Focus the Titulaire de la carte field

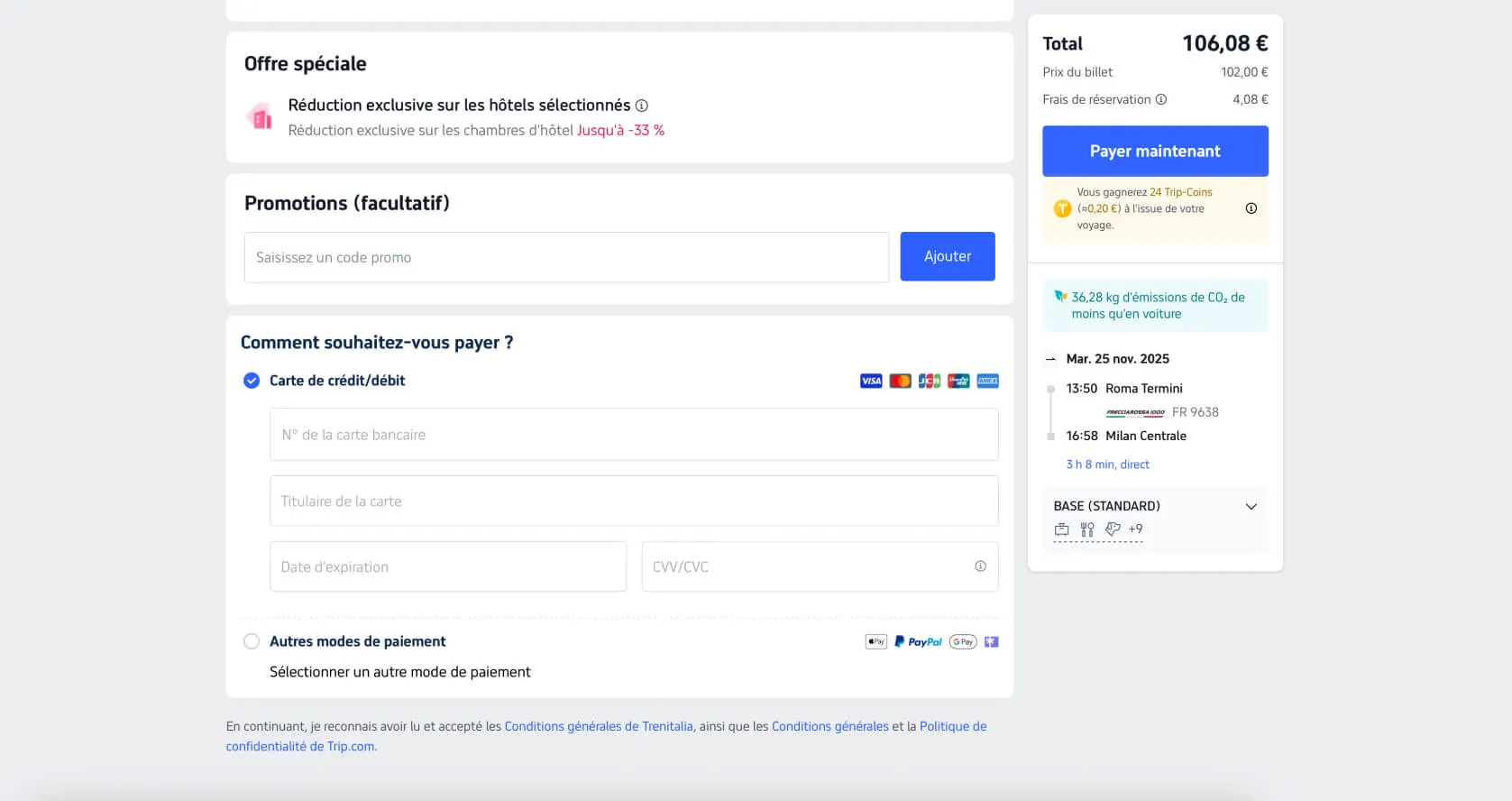pyautogui.click(x=634, y=501)
